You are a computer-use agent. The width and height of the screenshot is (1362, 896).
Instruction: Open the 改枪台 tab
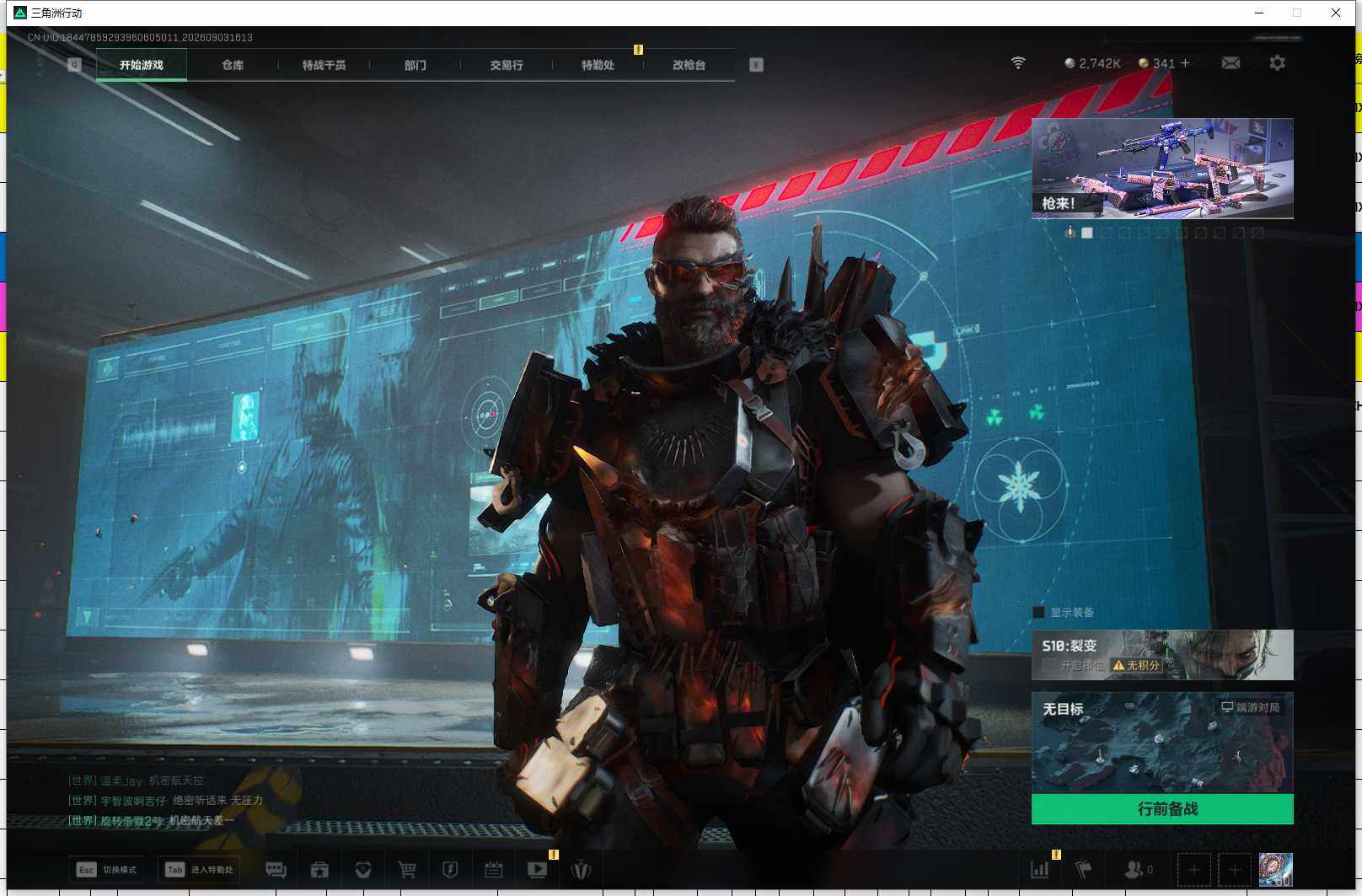(689, 65)
